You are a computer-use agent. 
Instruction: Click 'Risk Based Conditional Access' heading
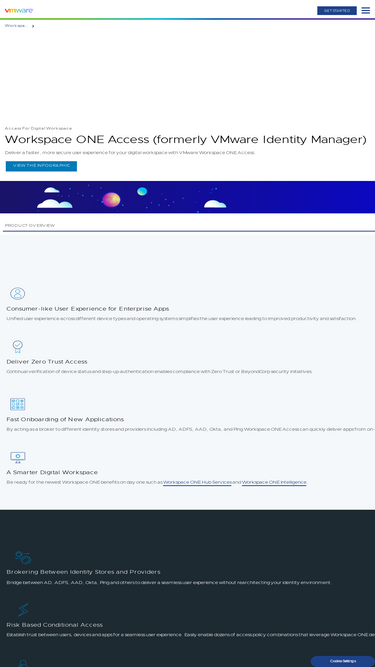(x=54, y=625)
